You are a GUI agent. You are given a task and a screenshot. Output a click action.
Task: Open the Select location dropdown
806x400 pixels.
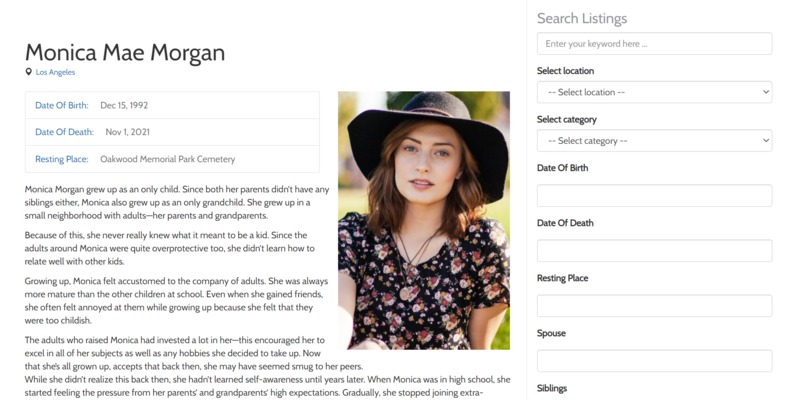point(654,92)
